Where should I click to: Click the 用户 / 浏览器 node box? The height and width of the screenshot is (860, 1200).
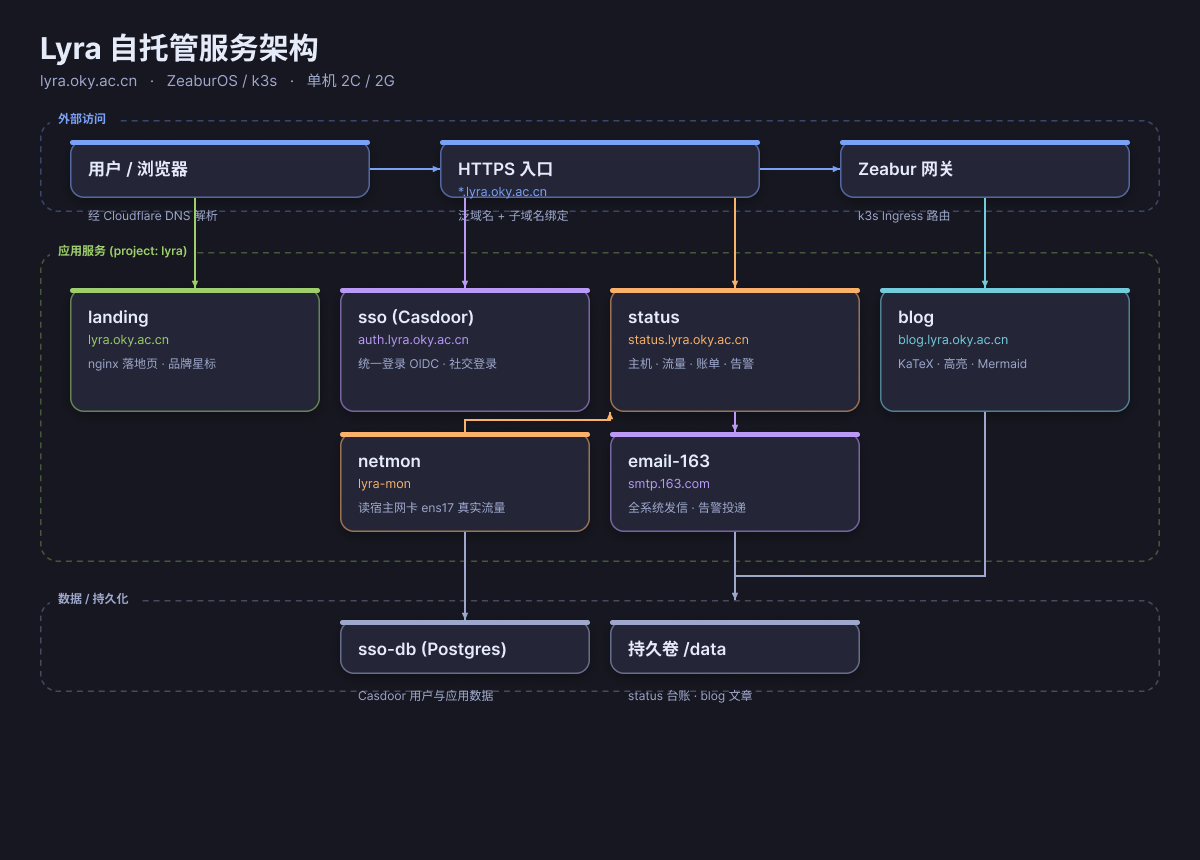pos(220,169)
